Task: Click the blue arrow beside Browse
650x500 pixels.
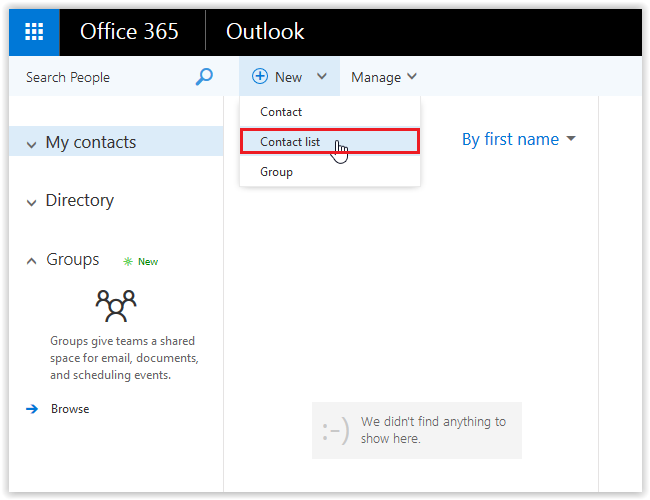Action: pyautogui.click(x=32, y=409)
